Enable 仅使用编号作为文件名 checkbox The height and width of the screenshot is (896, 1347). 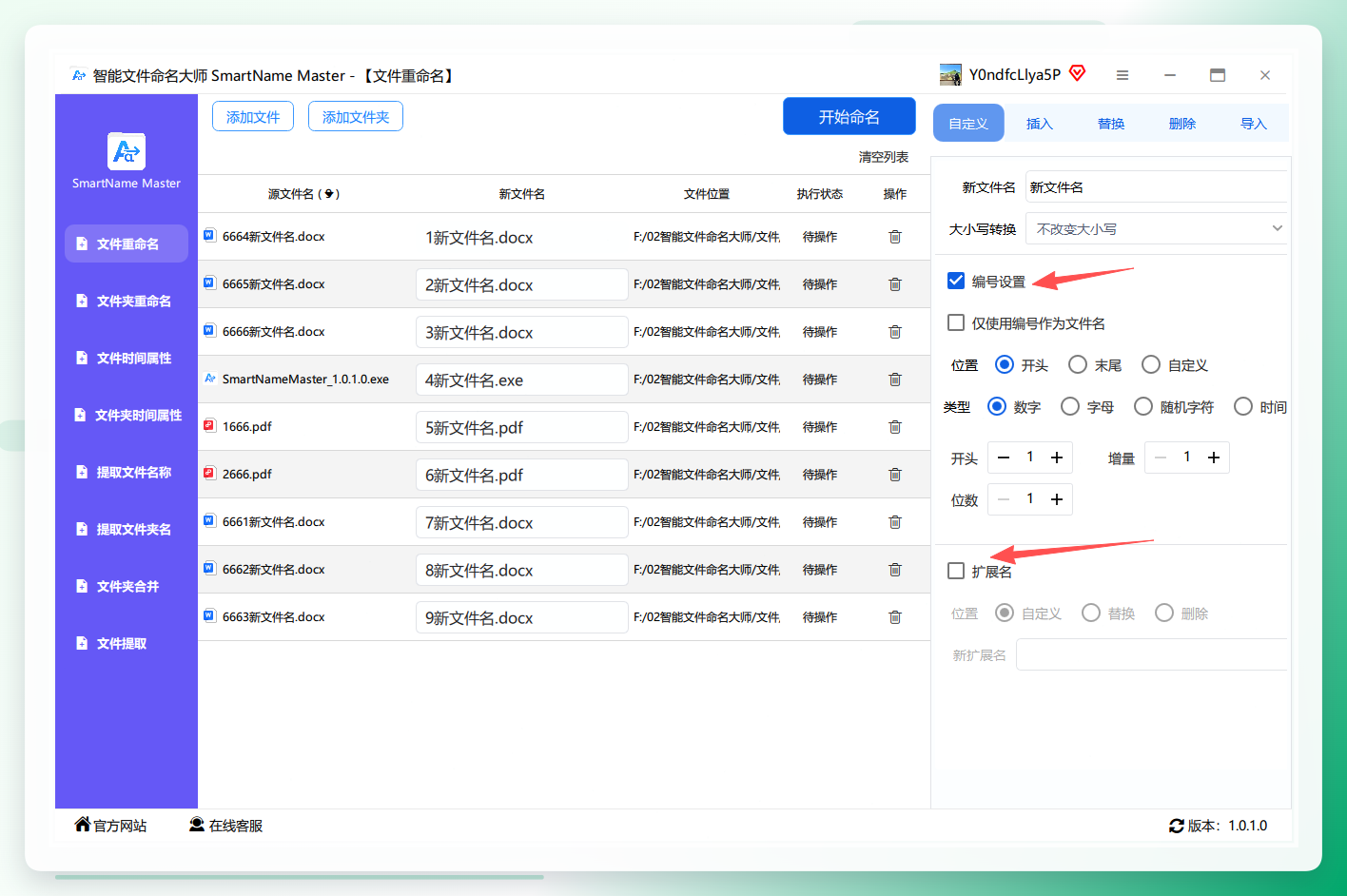coord(956,322)
